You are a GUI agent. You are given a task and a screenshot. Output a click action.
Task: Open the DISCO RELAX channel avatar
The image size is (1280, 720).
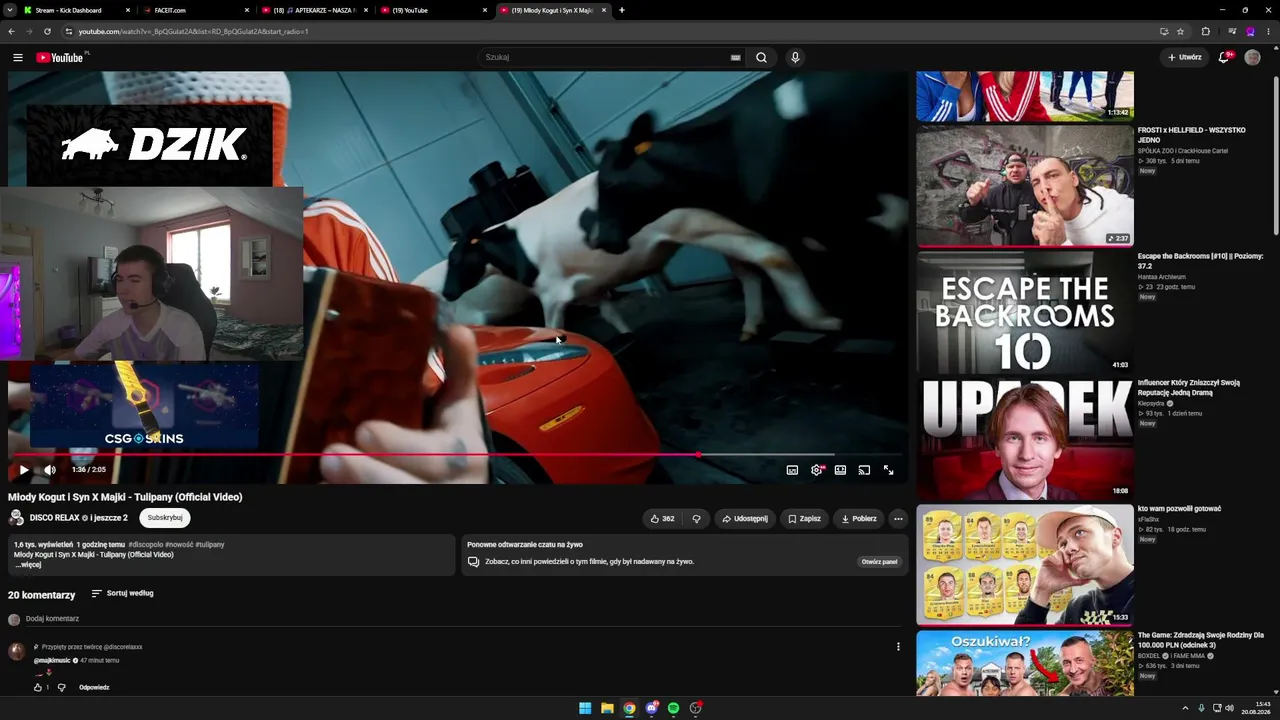(16, 518)
